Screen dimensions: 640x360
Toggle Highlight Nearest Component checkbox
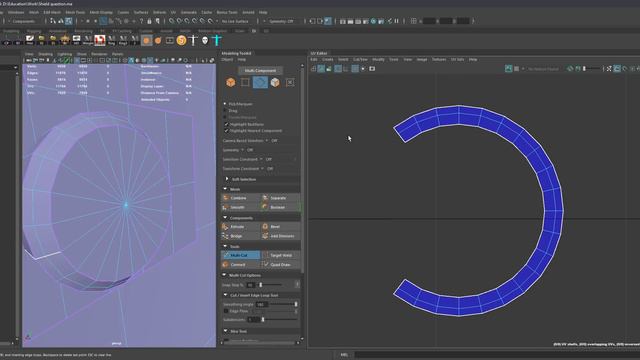(227, 131)
